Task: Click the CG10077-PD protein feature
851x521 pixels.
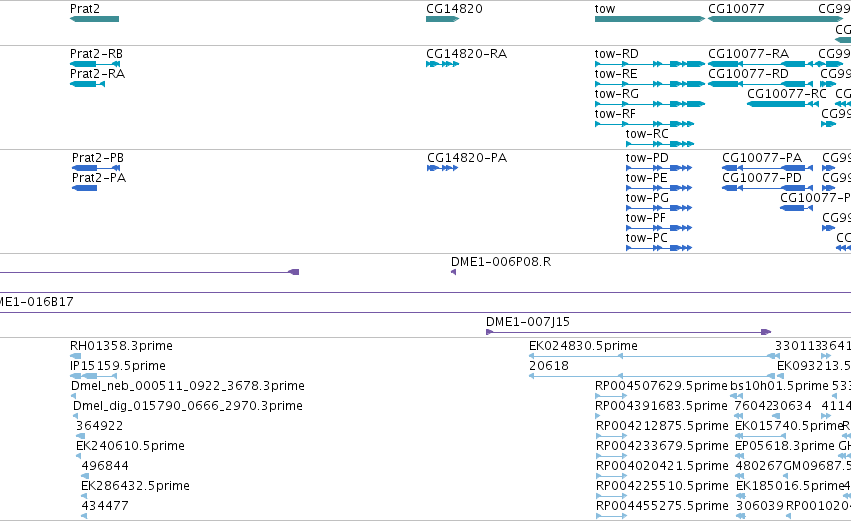Action: (x=767, y=188)
